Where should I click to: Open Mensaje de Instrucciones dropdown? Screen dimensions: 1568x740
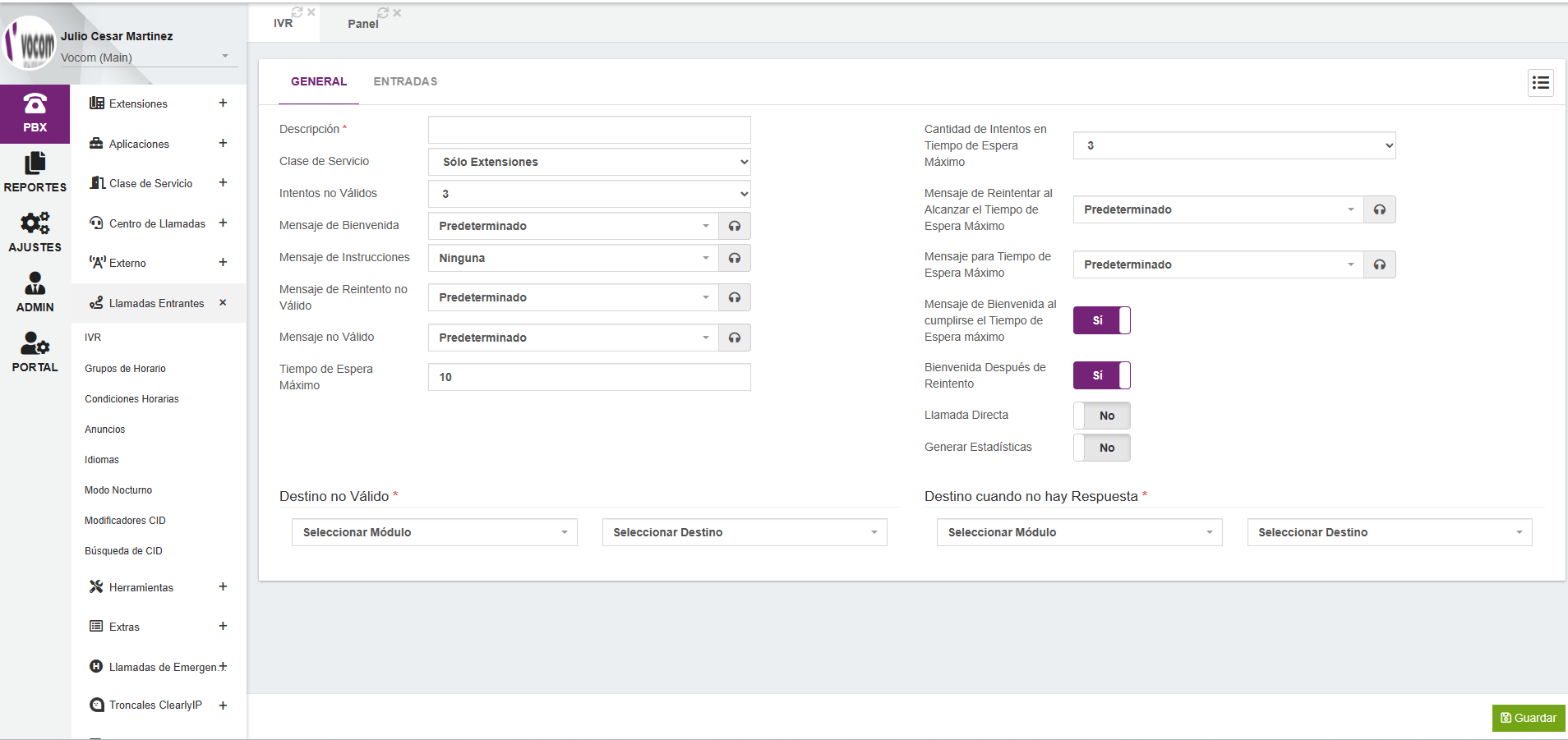click(x=573, y=258)
